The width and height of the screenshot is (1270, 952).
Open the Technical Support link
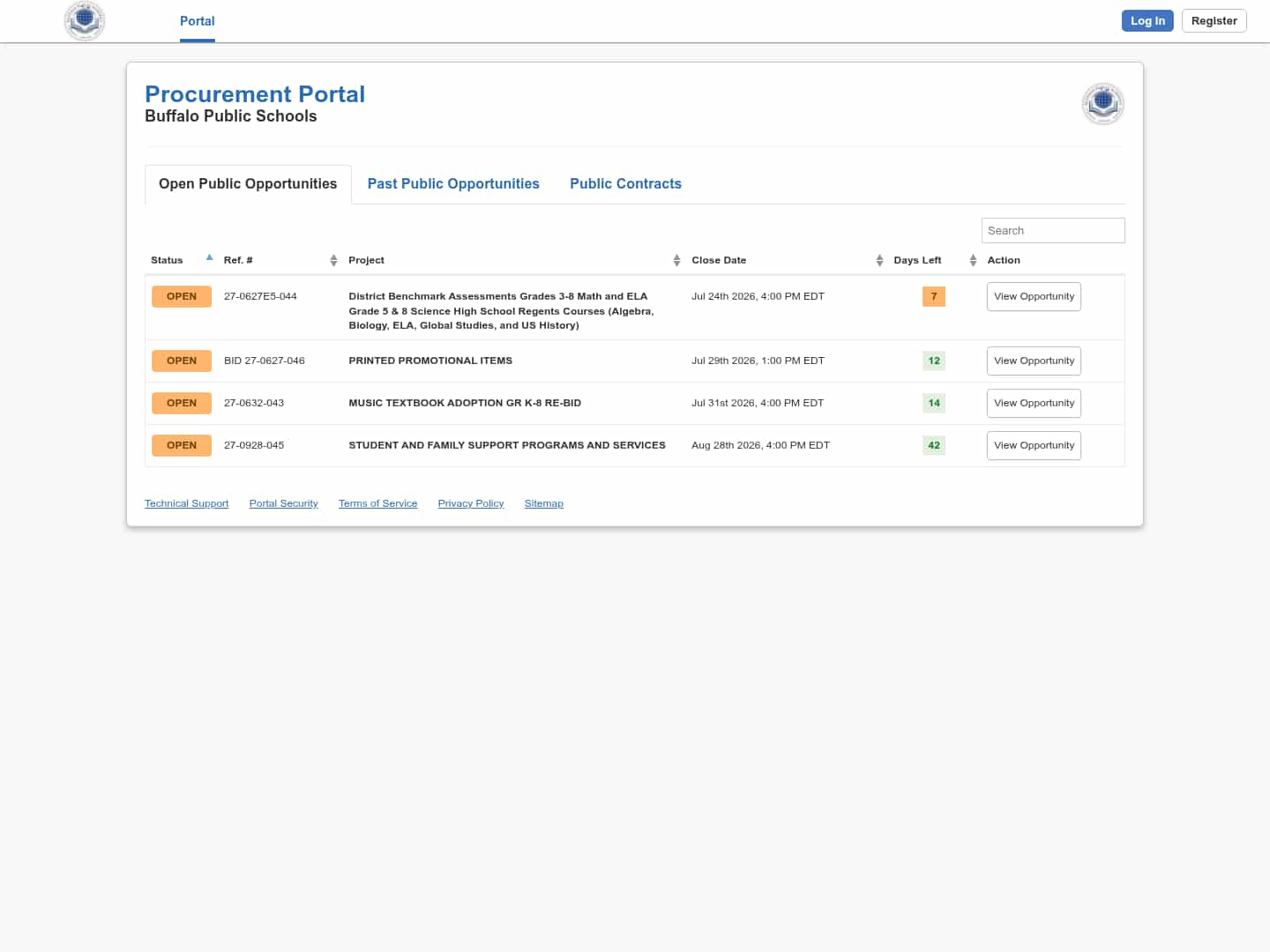(186, 503)
